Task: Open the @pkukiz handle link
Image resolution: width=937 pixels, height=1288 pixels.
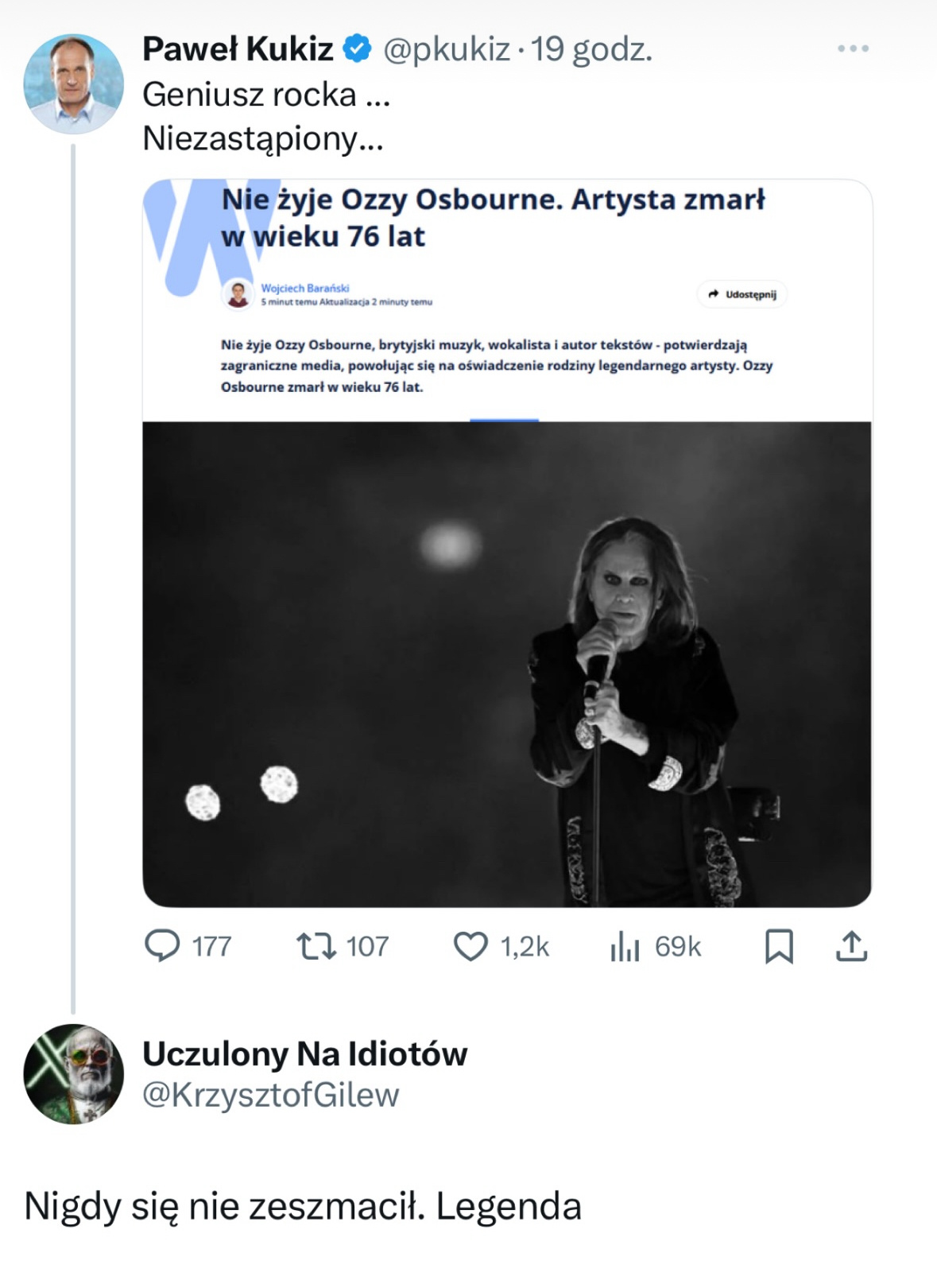Action: click(x=447, y=48)
